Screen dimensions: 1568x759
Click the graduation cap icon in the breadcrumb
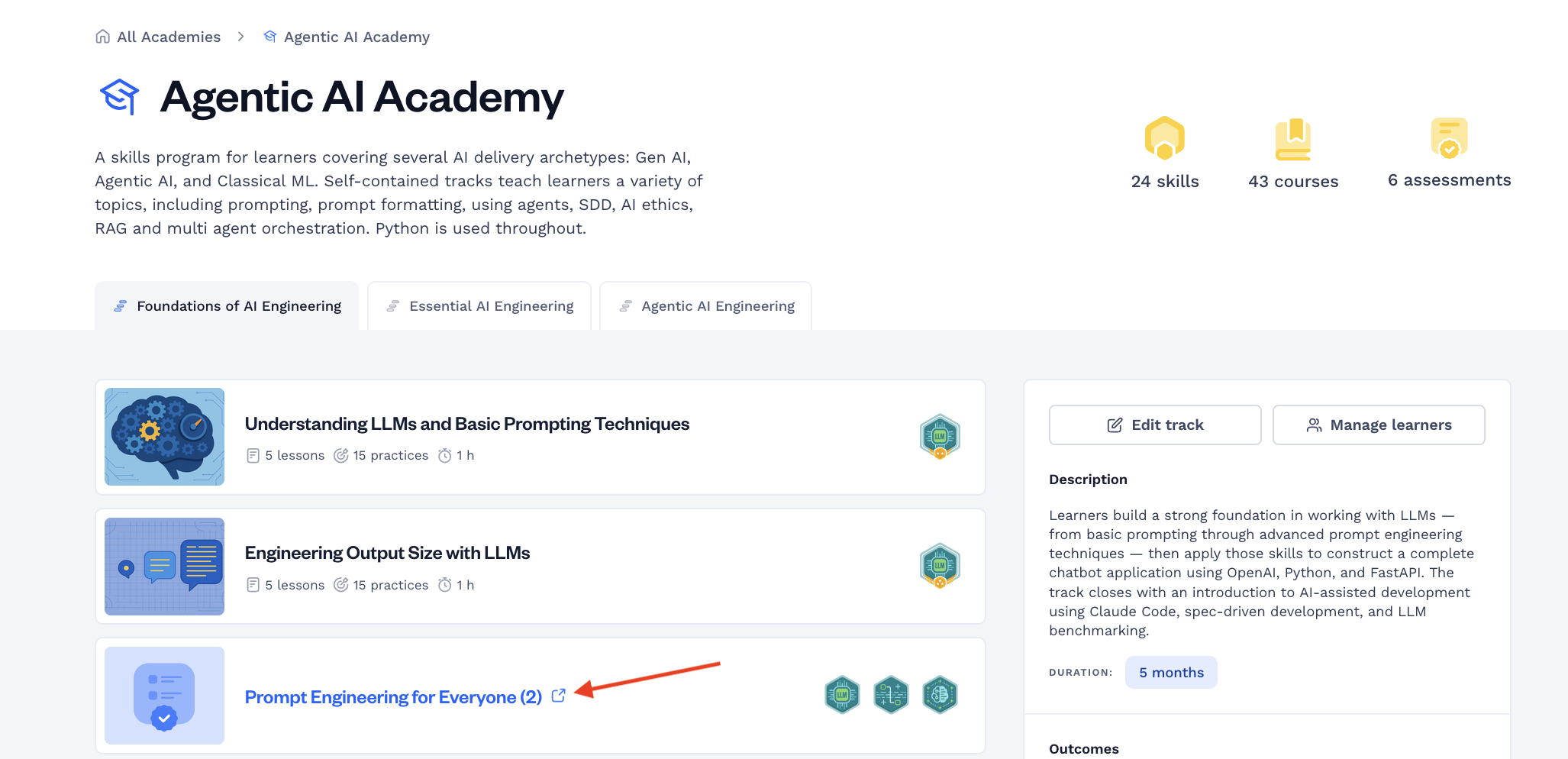(269, 37)
